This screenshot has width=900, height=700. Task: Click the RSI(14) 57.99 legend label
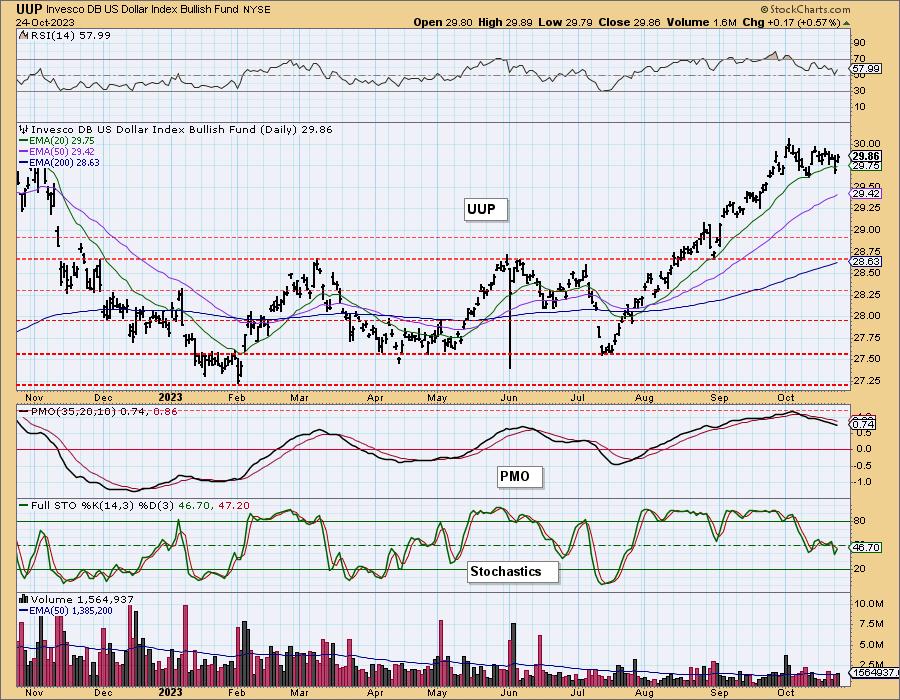point(69,35)
